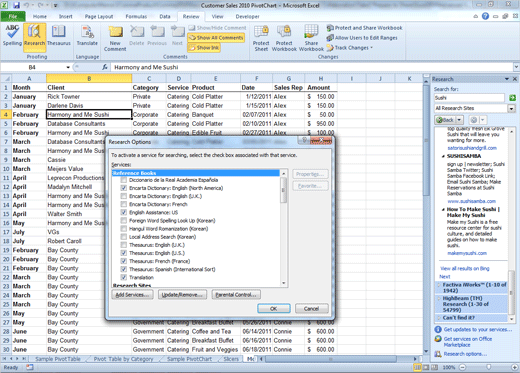Open the www.sushisamba.com link
This screenshot has height=373, width=520.
pos(471,201)
